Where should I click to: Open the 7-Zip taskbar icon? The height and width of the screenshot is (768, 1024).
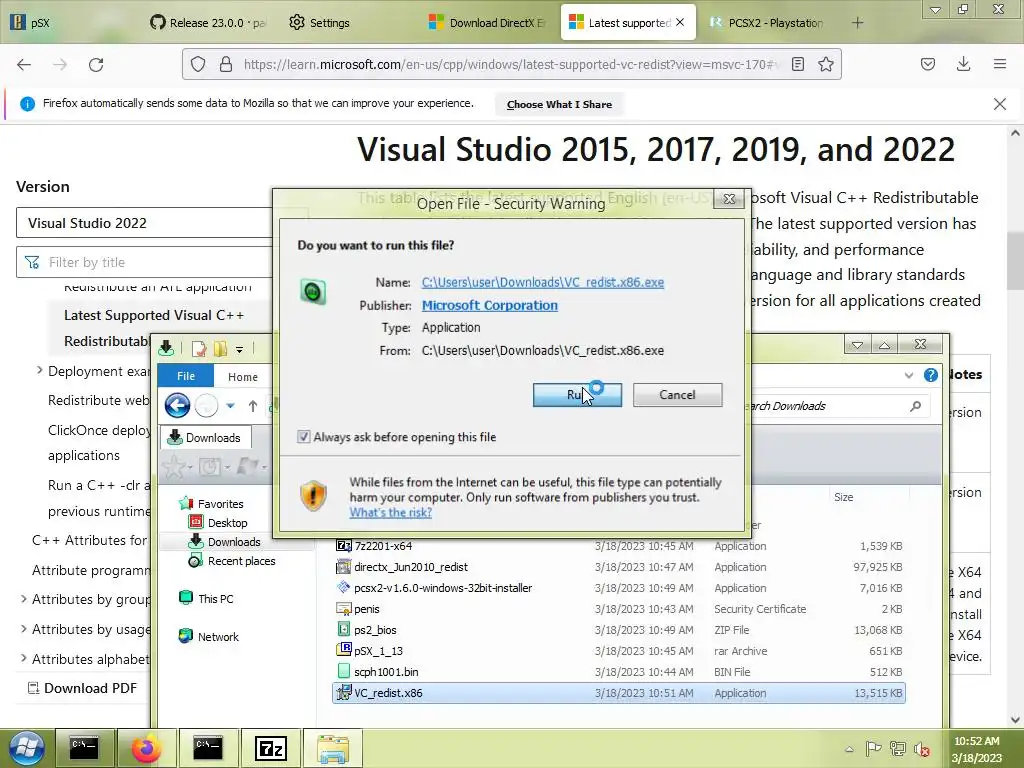click(270, 748)
